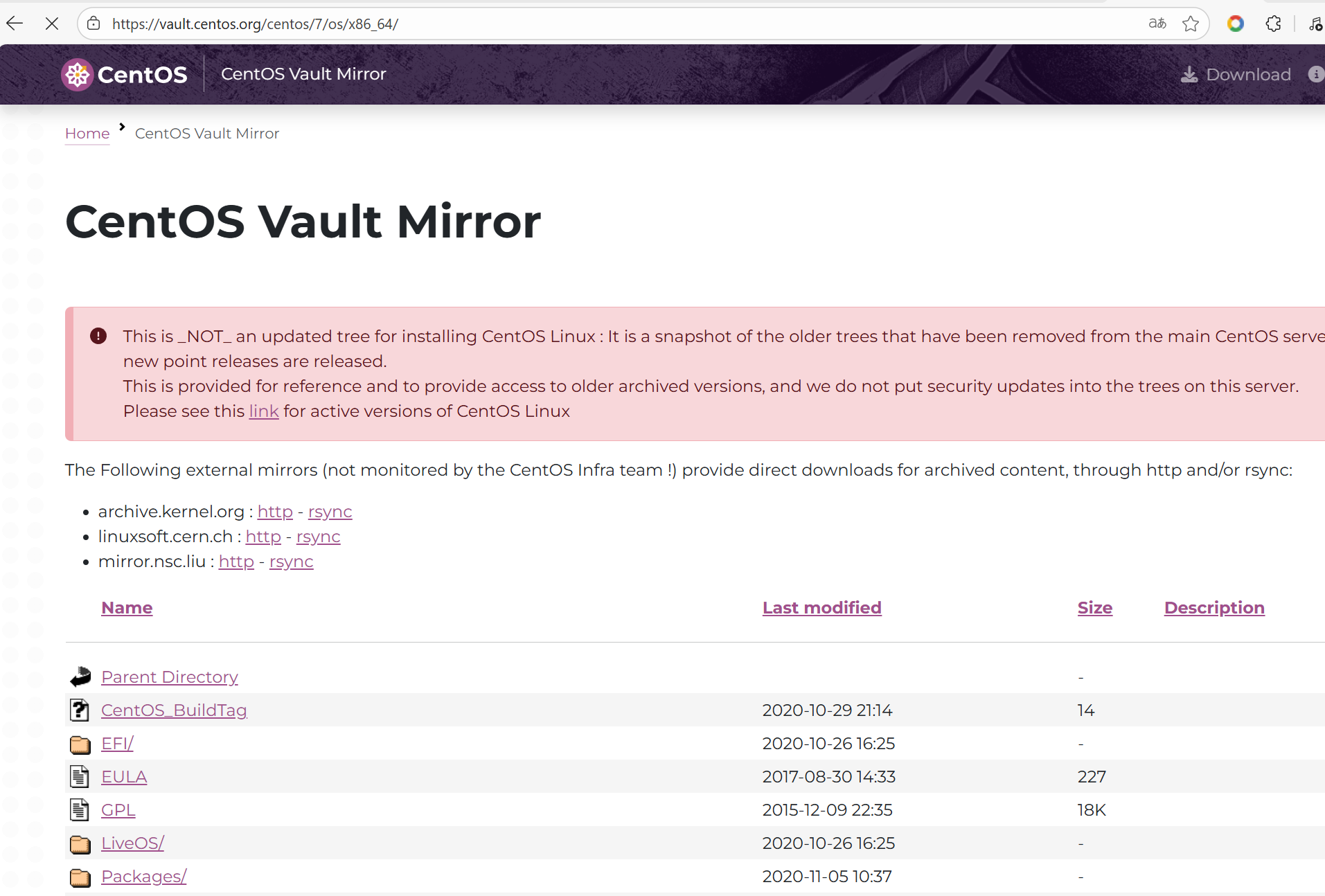
Task: Open the info circle icon in header
Action: (x=1316, y=74)
